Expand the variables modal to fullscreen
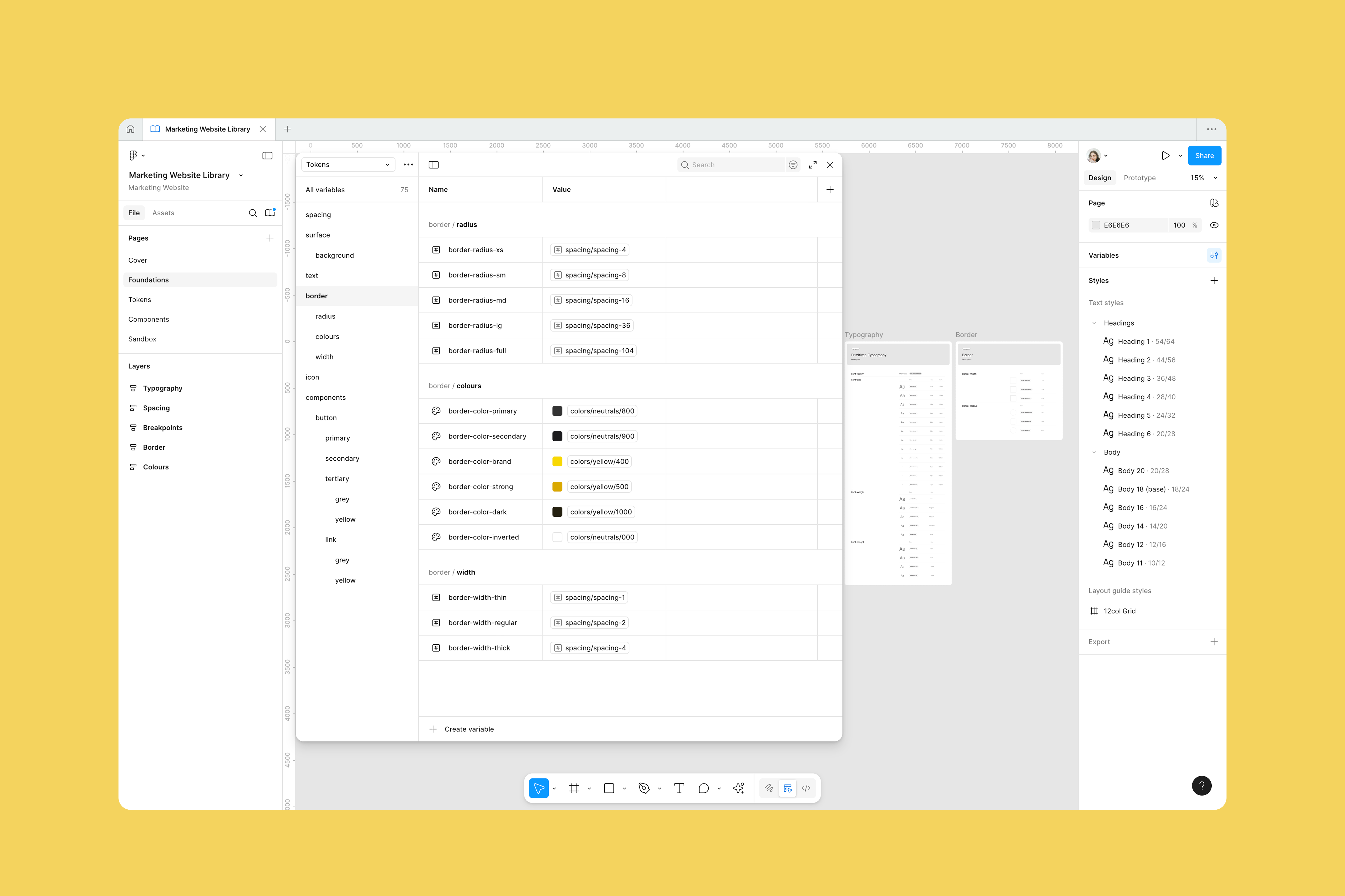The width and height of the screenshot is (1345, 896). point(813,165)
